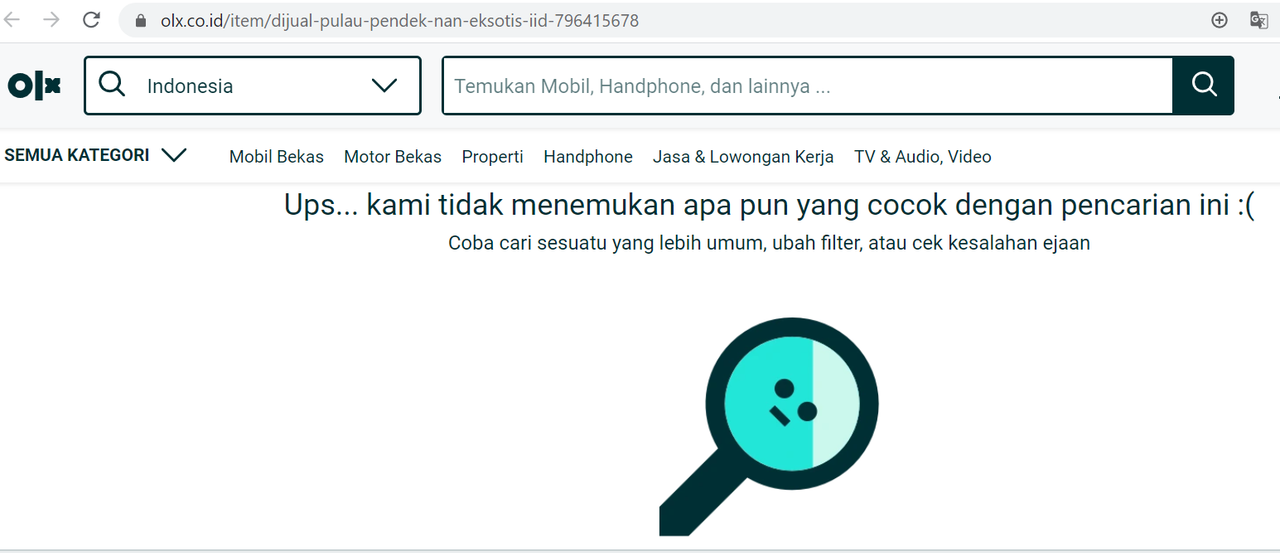Expand the chevron beside SEMUA KATEGORI
Screen dimensions: 1280x553
[x=174, y=155]
